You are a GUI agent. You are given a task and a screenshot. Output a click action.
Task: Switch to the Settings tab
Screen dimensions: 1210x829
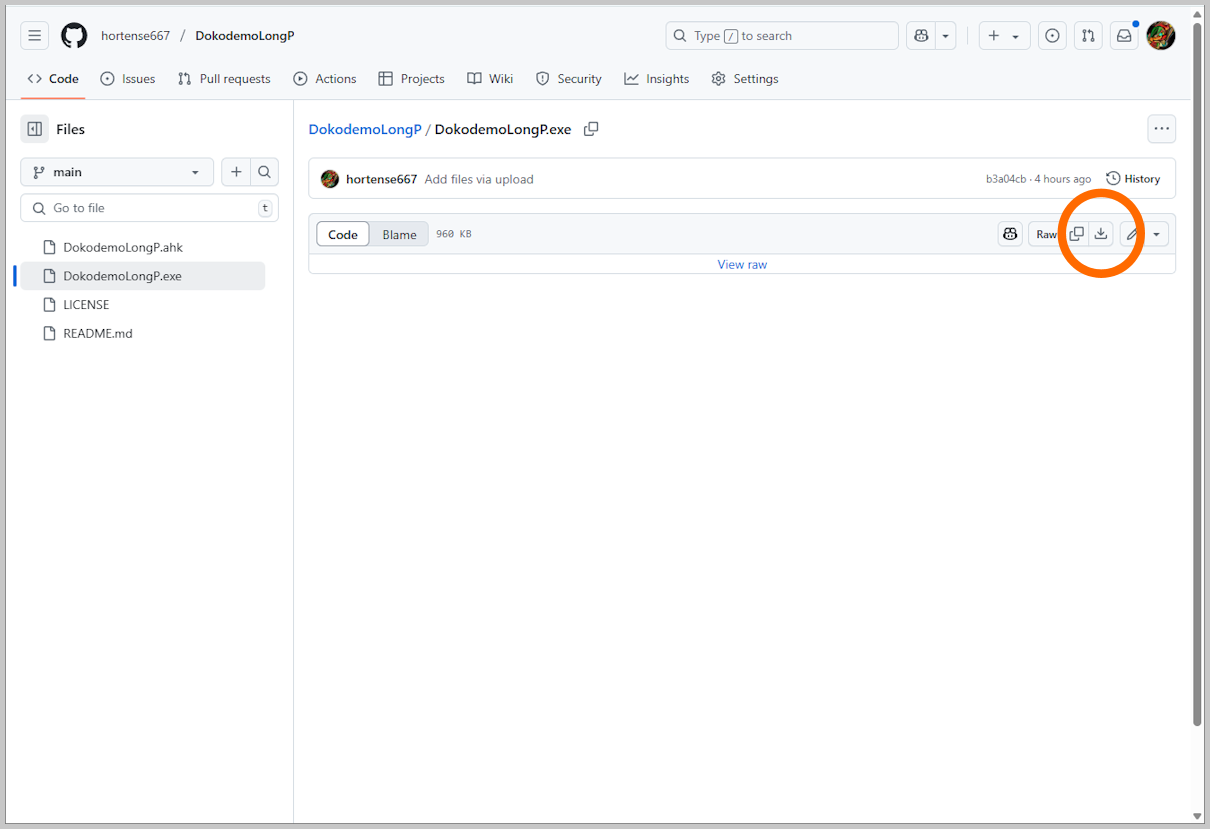point(745,79)
